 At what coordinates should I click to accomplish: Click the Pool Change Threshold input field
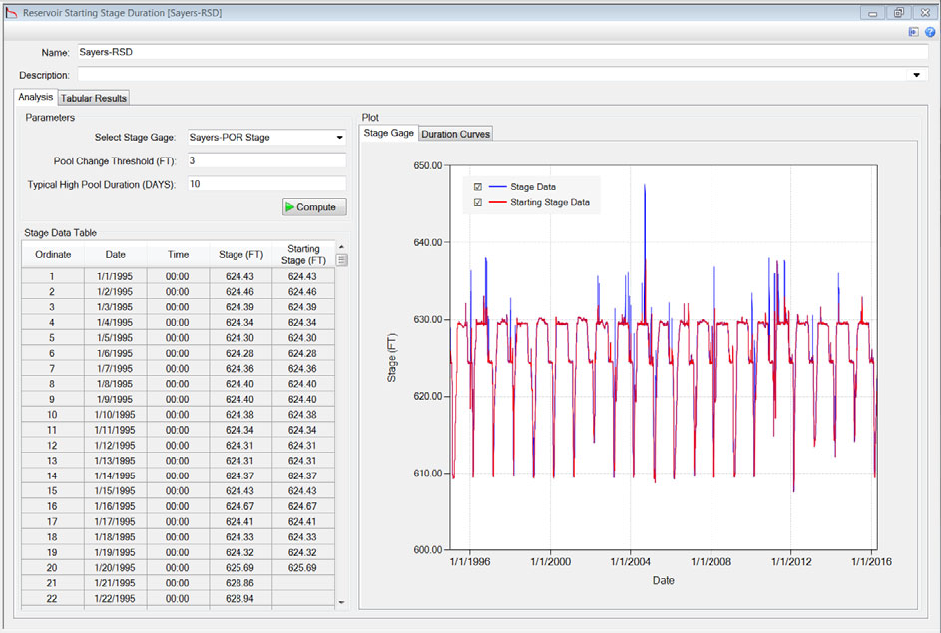click(265, 161)
